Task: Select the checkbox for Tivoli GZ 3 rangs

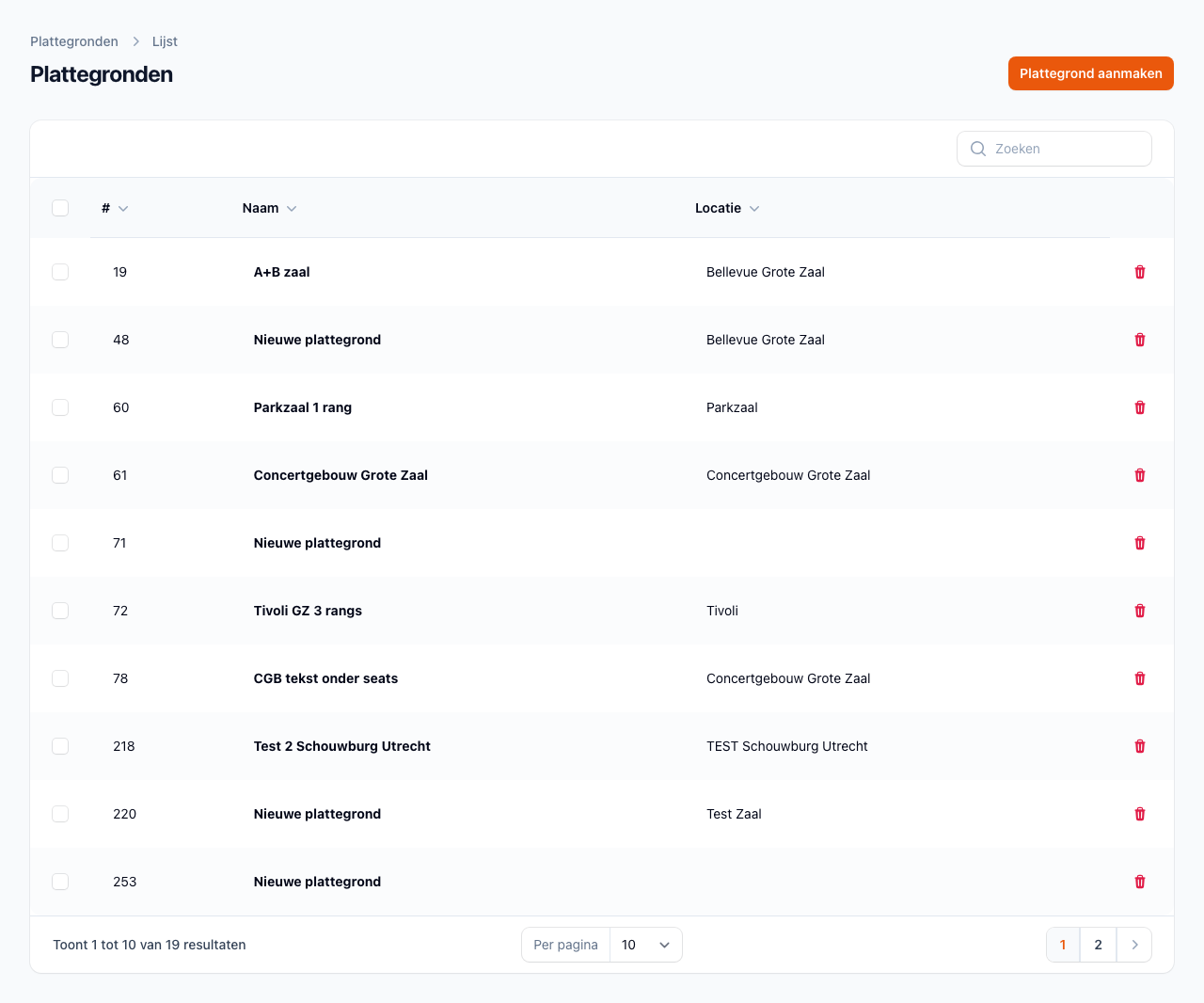Action: pyautogui.click(x=60, y=611)
